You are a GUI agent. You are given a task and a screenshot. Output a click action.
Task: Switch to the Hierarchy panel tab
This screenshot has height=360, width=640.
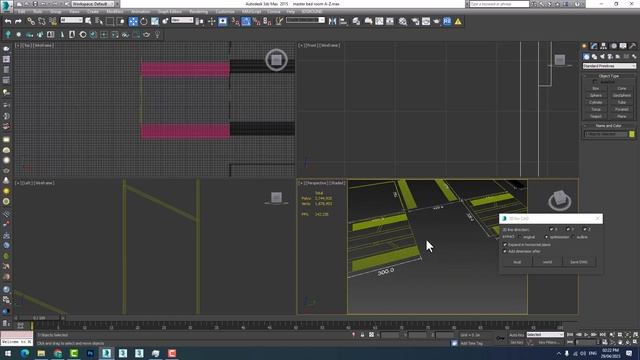603,46
